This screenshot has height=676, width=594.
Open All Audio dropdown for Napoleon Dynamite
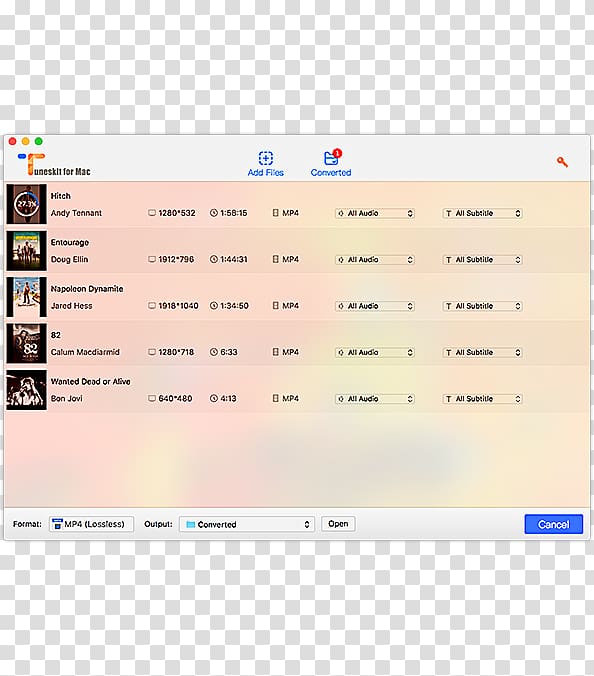point(375,306)
